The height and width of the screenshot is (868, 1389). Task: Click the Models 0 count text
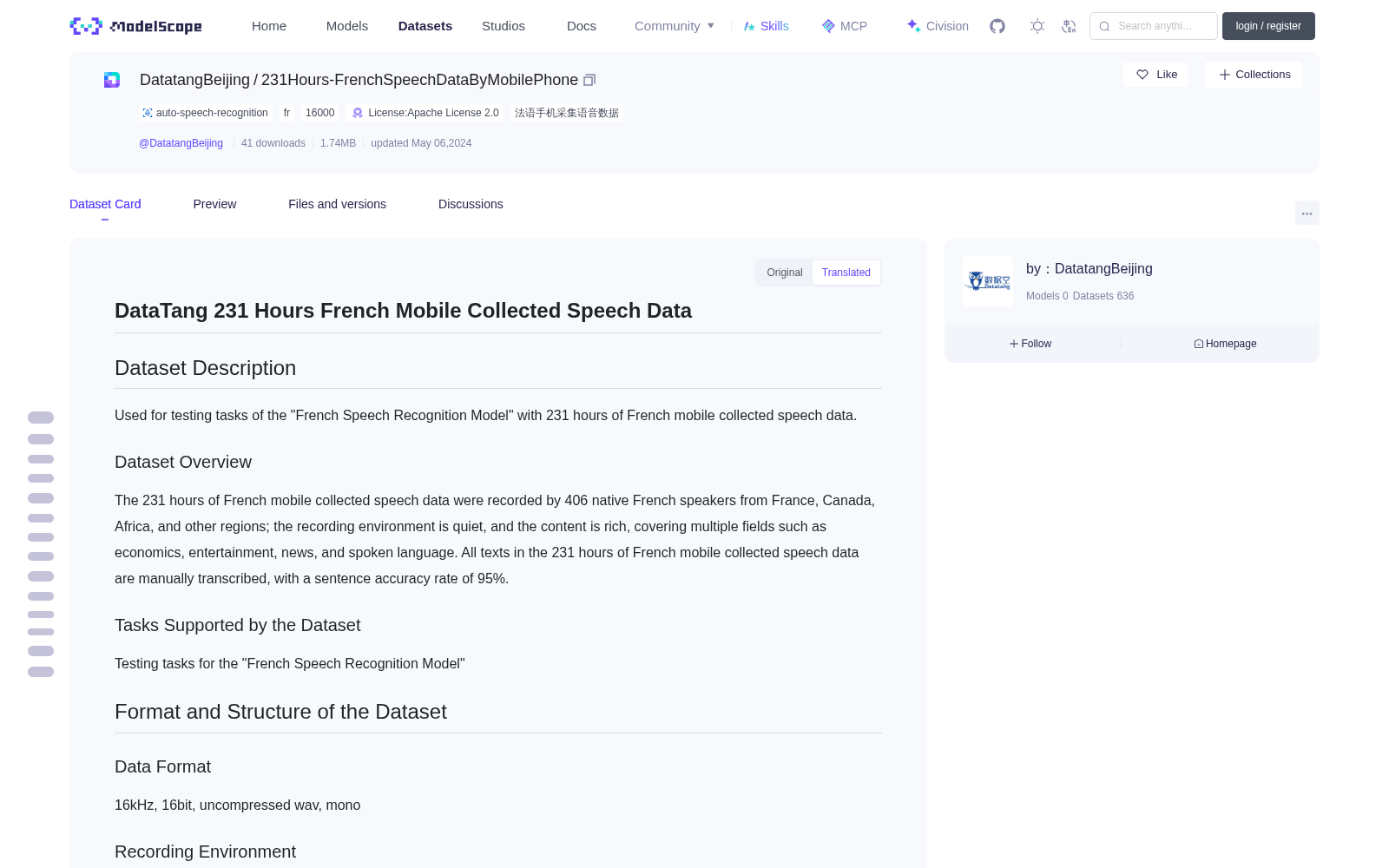pyautogui.click(x=1047, y=296)
